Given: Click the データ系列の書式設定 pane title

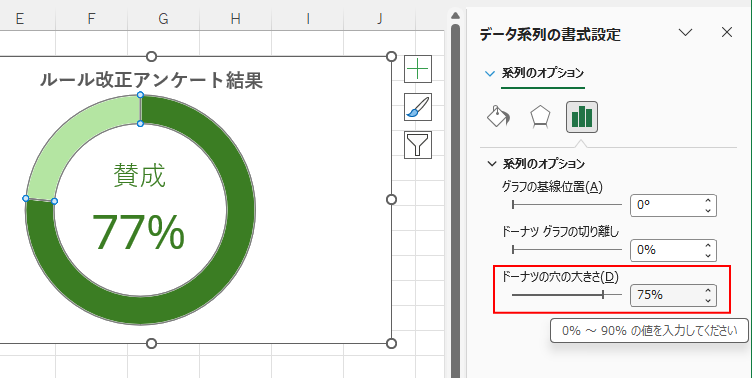Looking at the screenshot, I should tap(550, 35).
